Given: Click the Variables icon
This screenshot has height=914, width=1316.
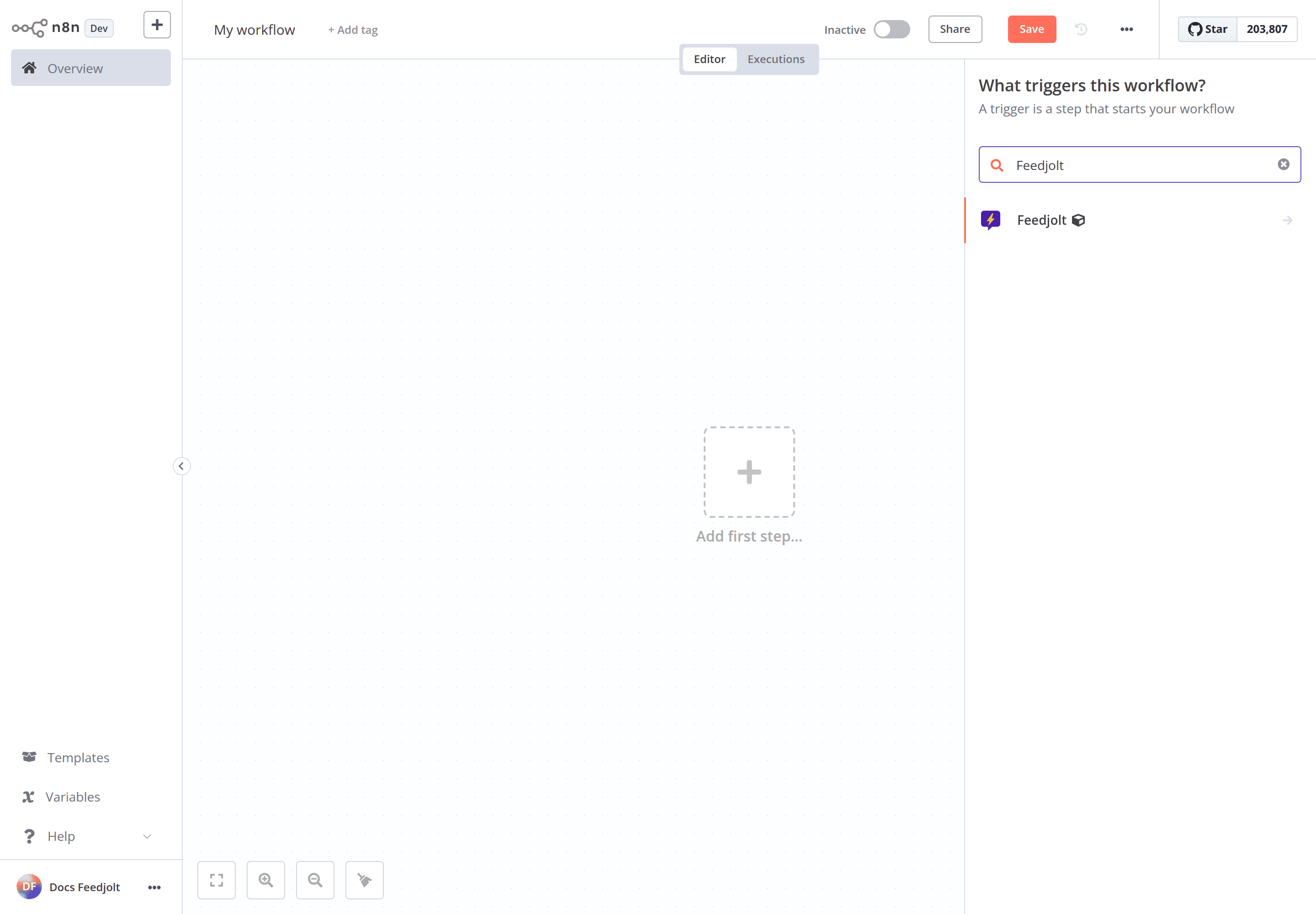Looking at the screenshot, I should 28,797.
